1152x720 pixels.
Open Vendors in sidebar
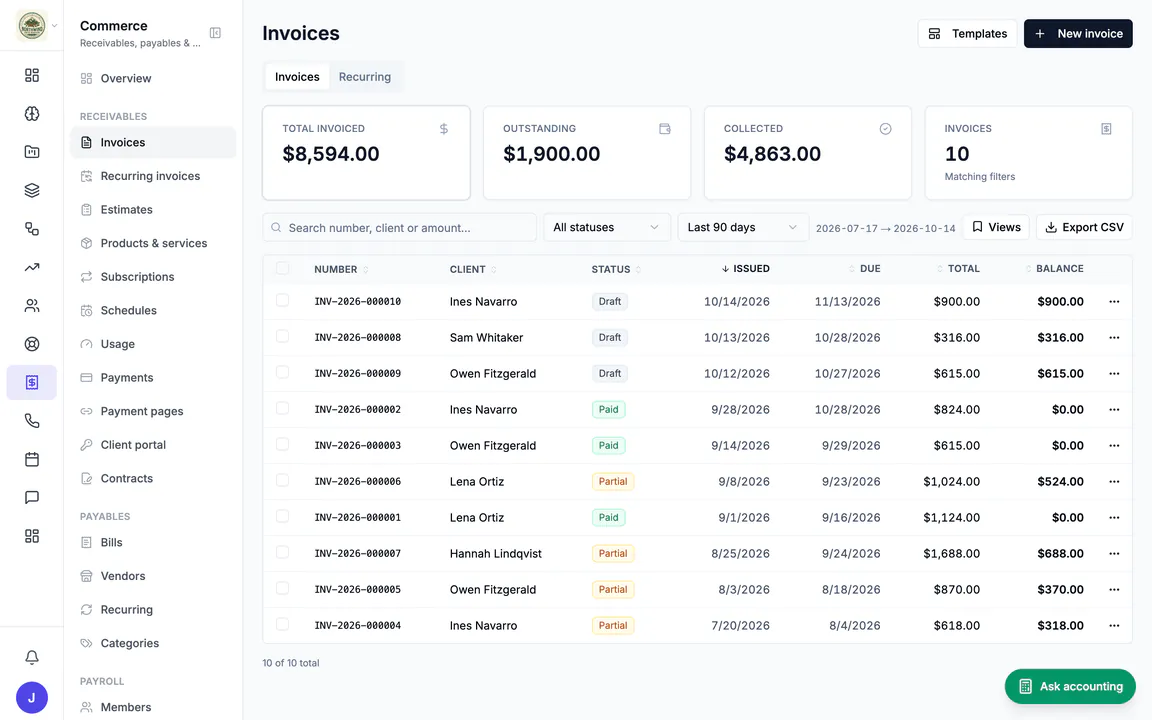tap(153, 576)
